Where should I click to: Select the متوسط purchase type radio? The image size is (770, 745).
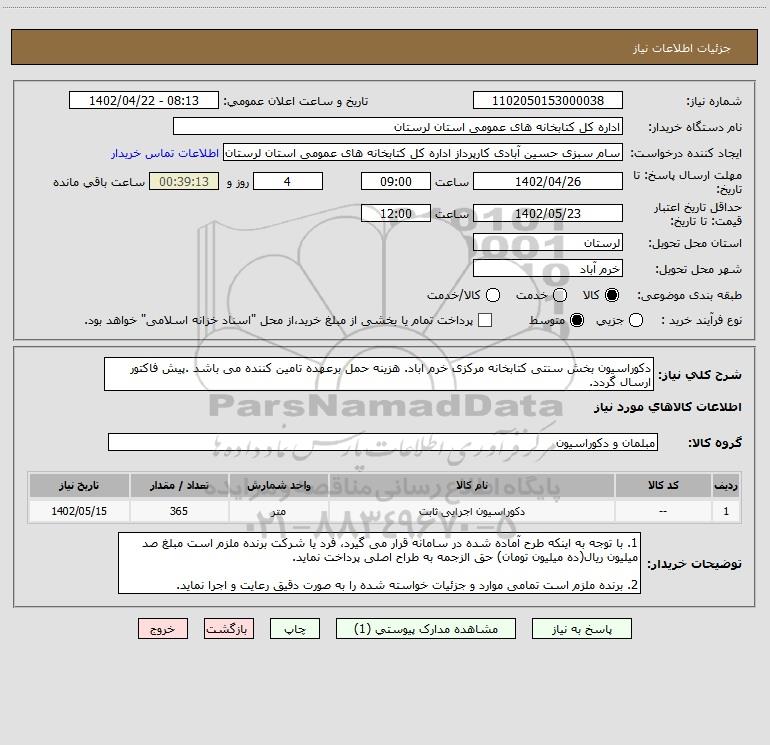tap(577, 320)
